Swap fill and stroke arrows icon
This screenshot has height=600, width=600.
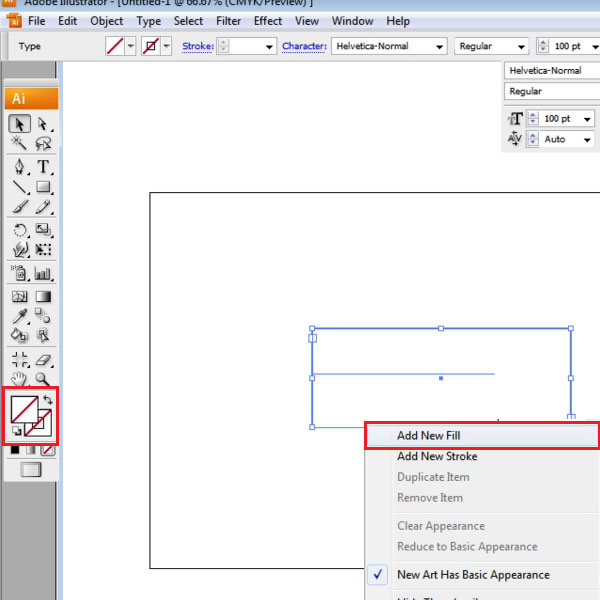pos(48,400)
